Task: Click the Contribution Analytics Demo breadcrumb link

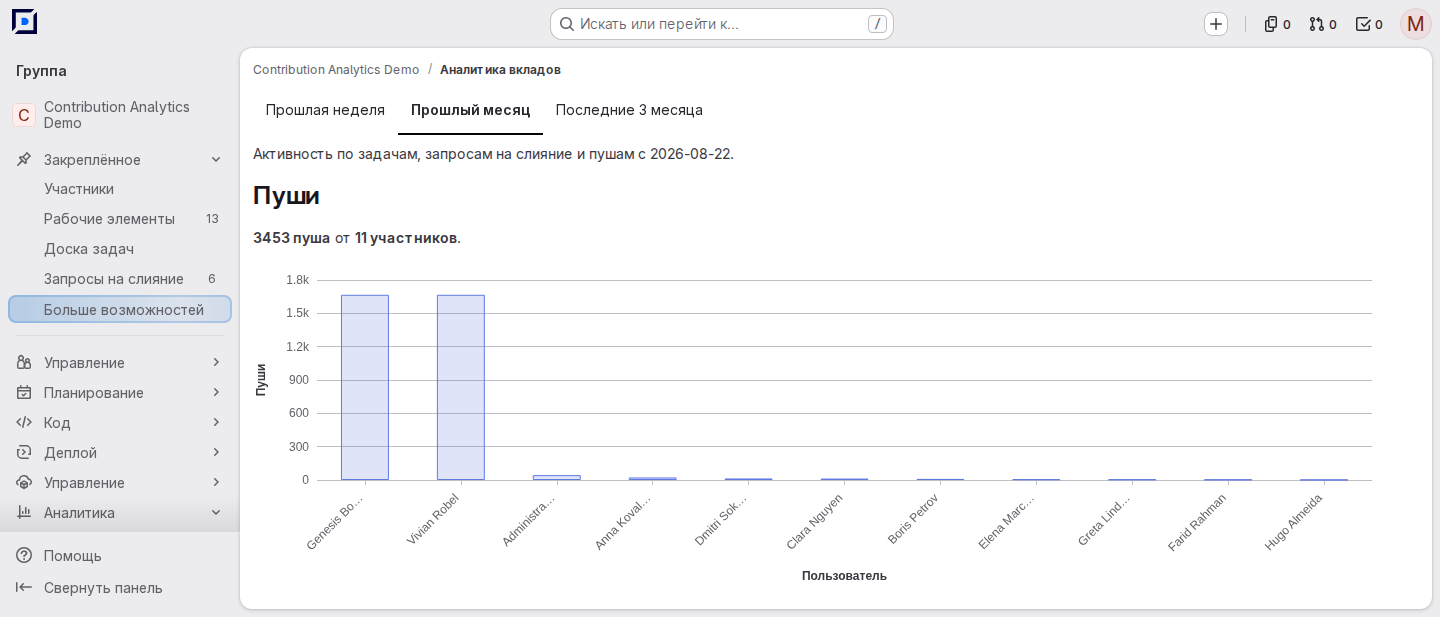Action: click(x=336, y=70)
